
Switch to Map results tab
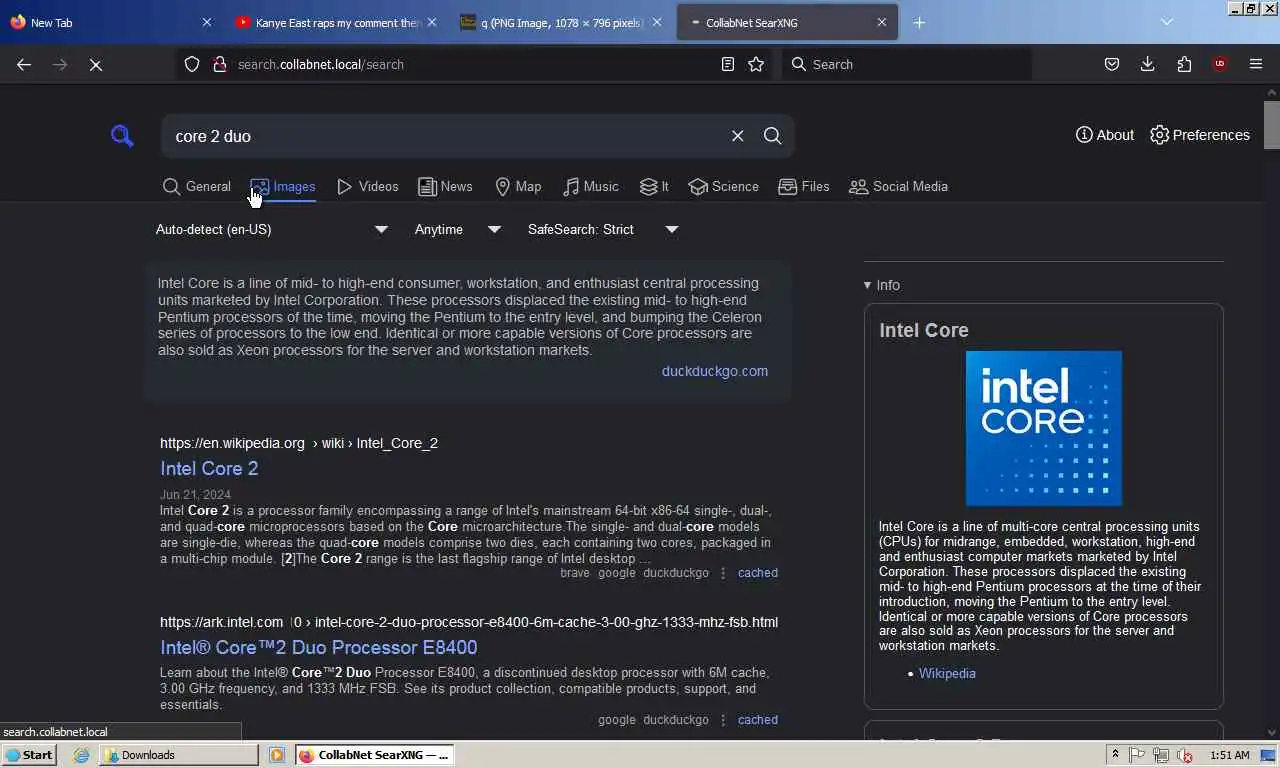click(x=518, y=186)
